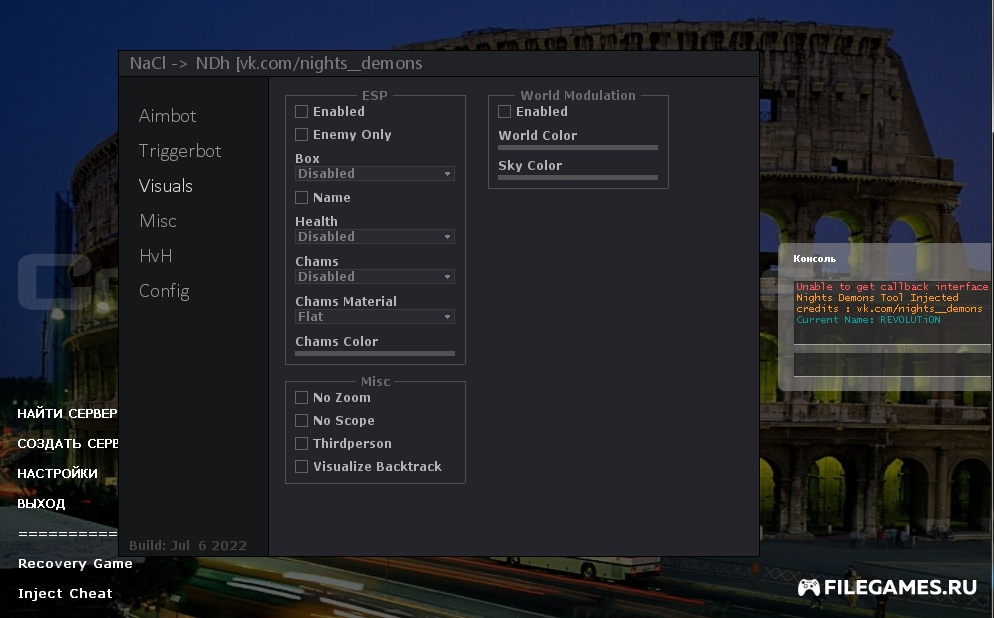Tick the Name checkbox under ESP
The height and width of the screenshot is (618, 994).
pyautogui.click(x=302, y=198)
